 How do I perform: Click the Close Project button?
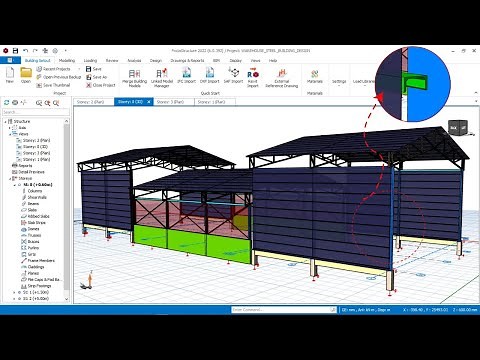101,85
